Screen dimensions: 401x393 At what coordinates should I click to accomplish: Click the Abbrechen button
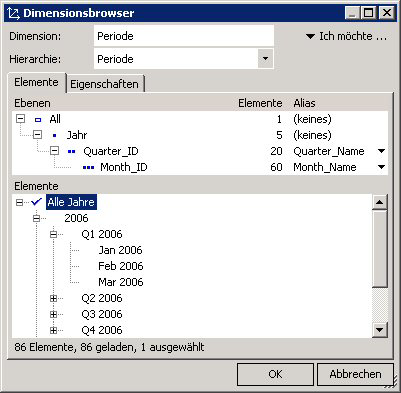coord(355,374)
